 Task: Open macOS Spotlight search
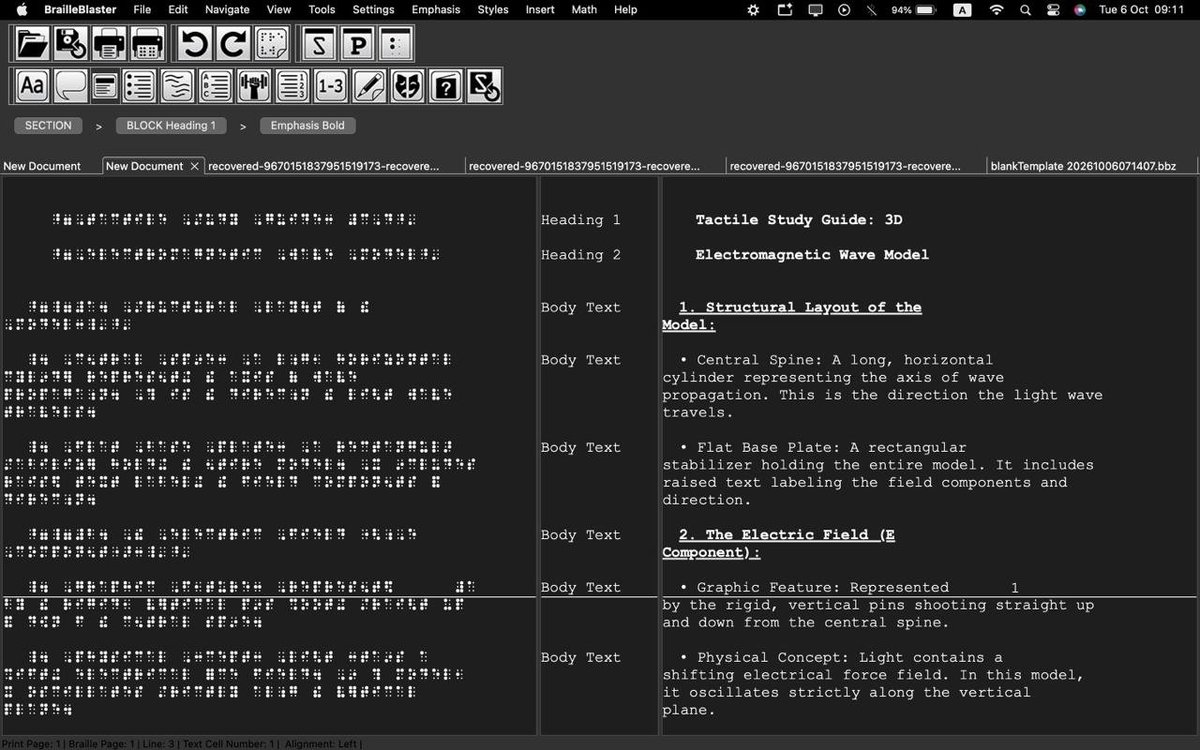pos(1025,10)
